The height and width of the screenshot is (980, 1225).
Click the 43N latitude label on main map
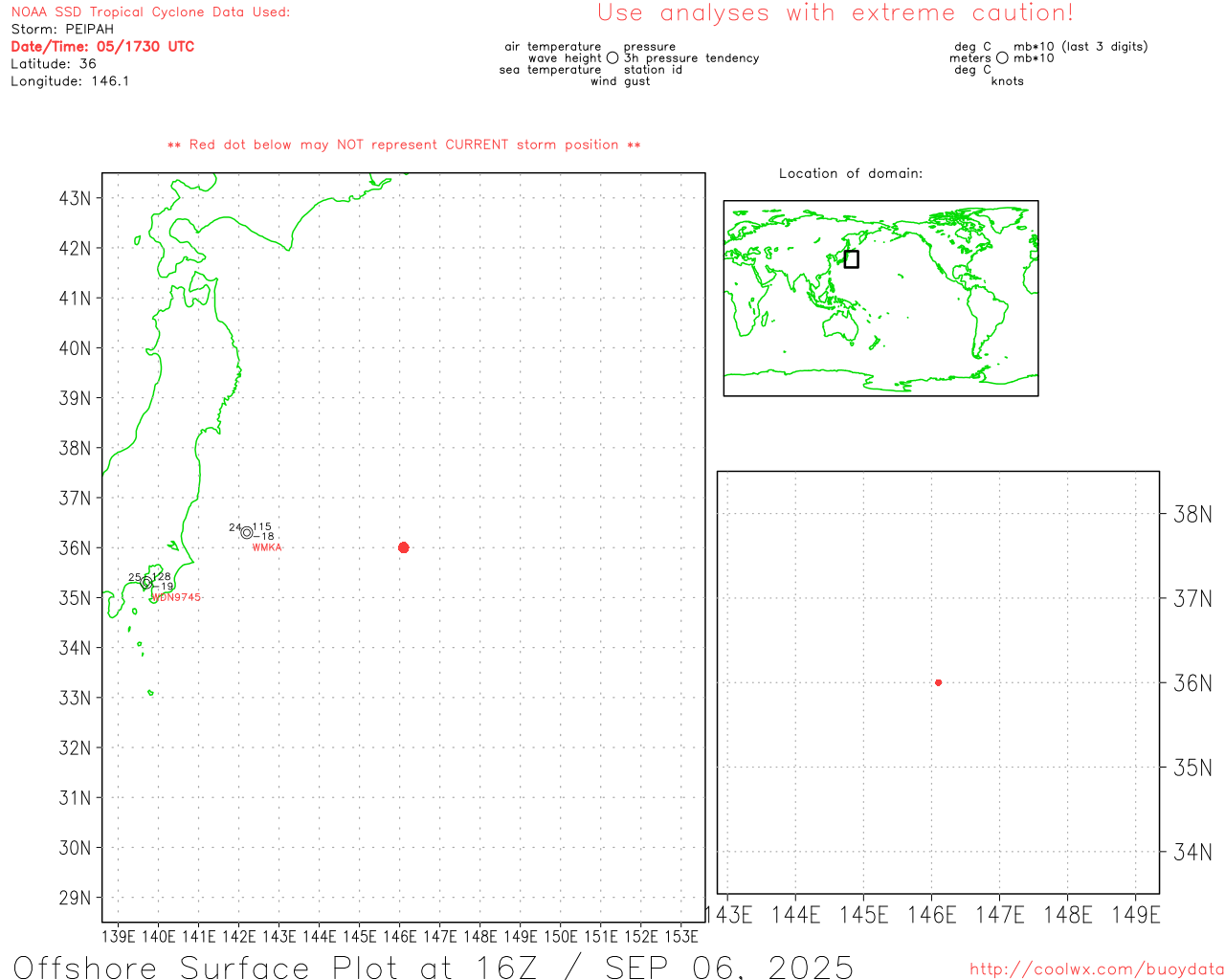pyautogui.click(x=75, y=199)
